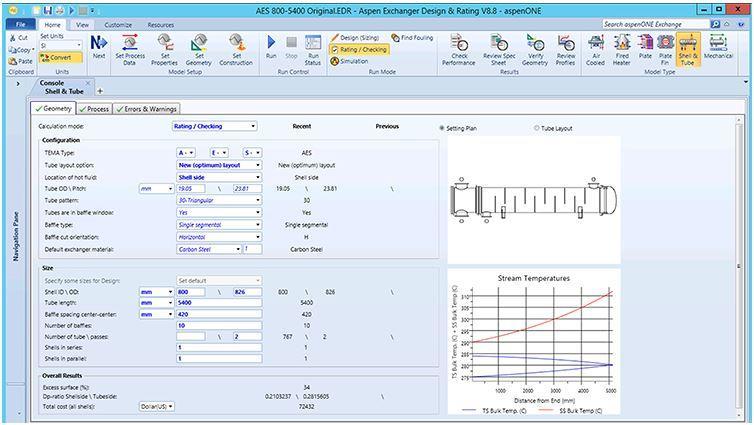754x425 pixels.
Task: Click the Convert units button
Action: click(x=61, y=58)
